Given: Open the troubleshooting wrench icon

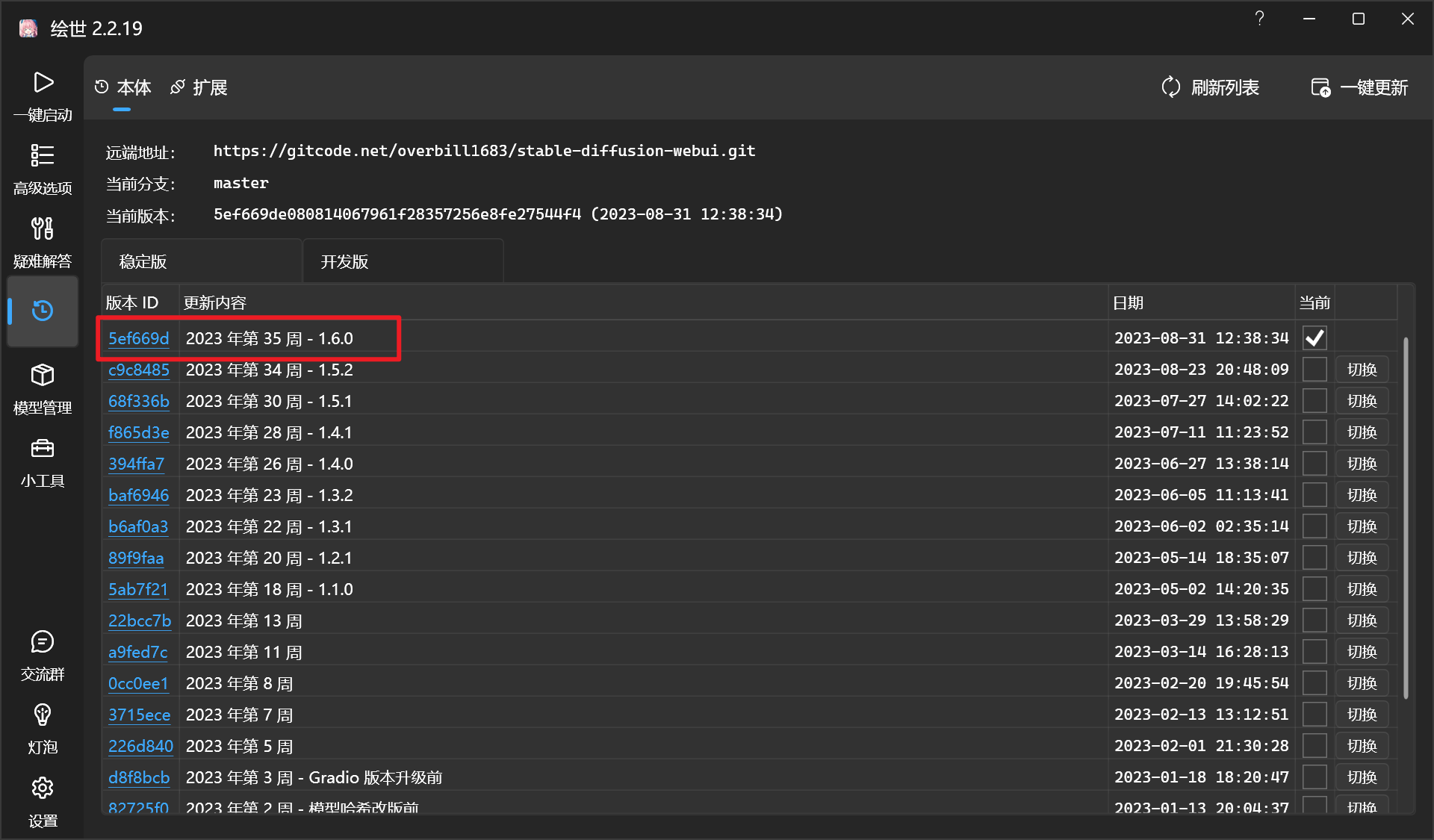Looking at the screenshot, I should pyautogui.click(x=43, y=228).
